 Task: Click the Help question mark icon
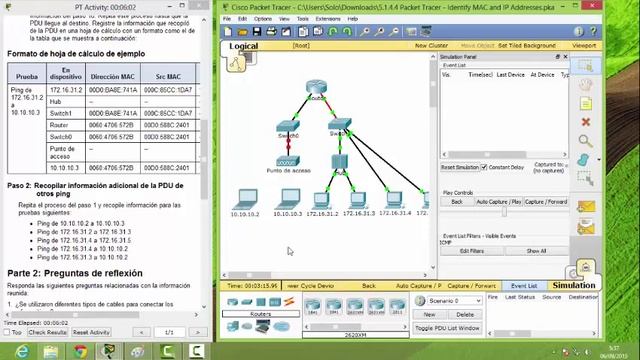pos(593,31)
